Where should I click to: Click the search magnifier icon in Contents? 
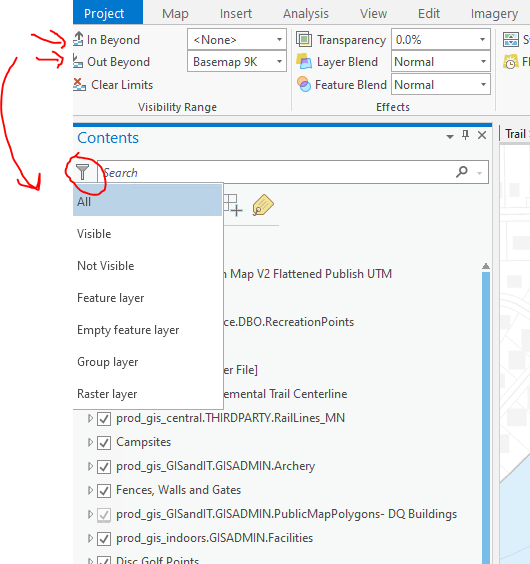coord(462,172)
